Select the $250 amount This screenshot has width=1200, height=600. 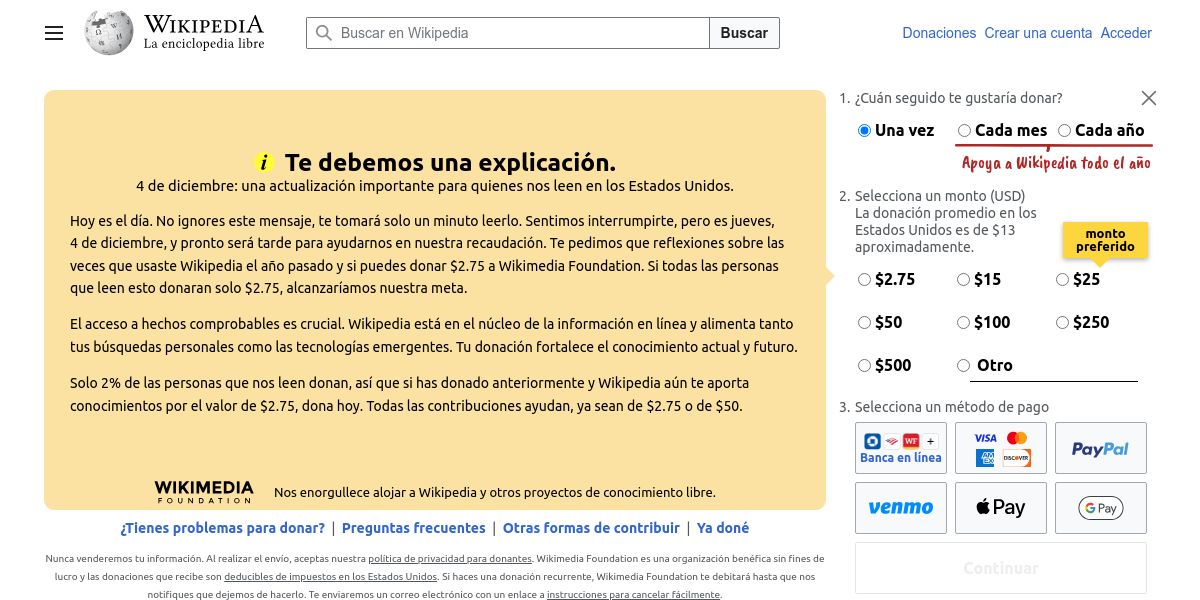point(1063,323)
